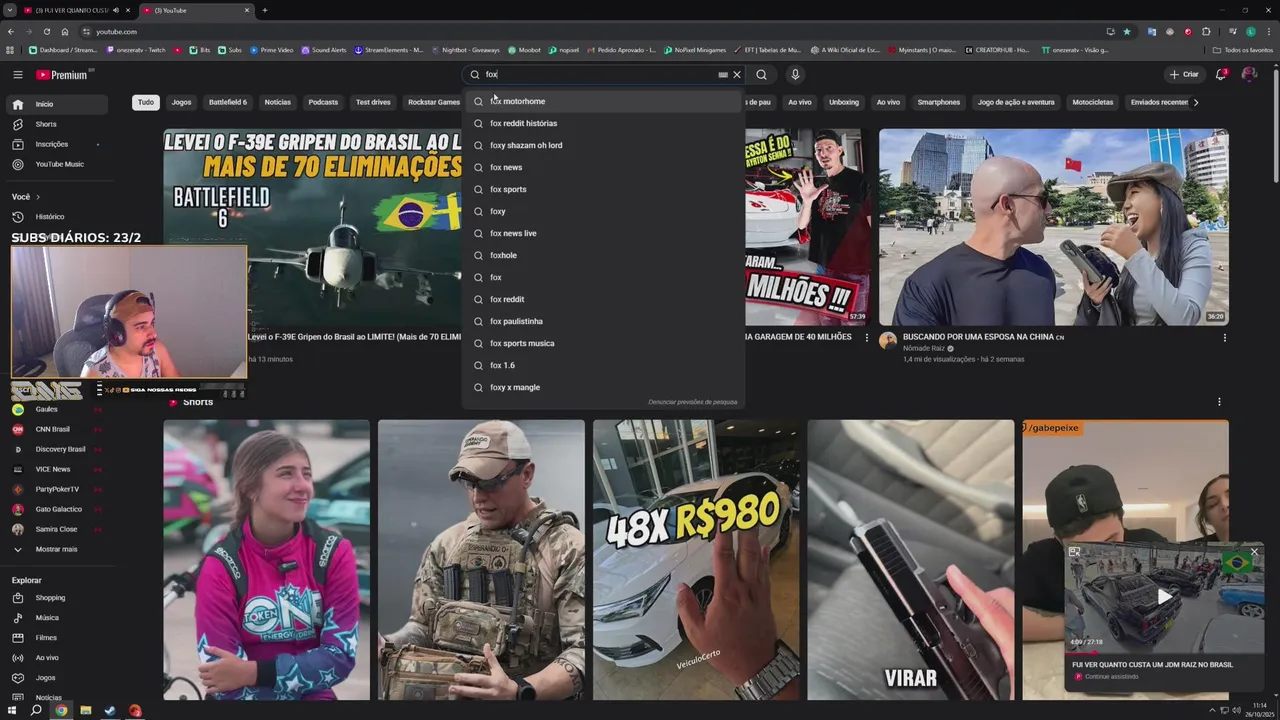
Task: Open the Criar create button
Action: [1184, 74]
